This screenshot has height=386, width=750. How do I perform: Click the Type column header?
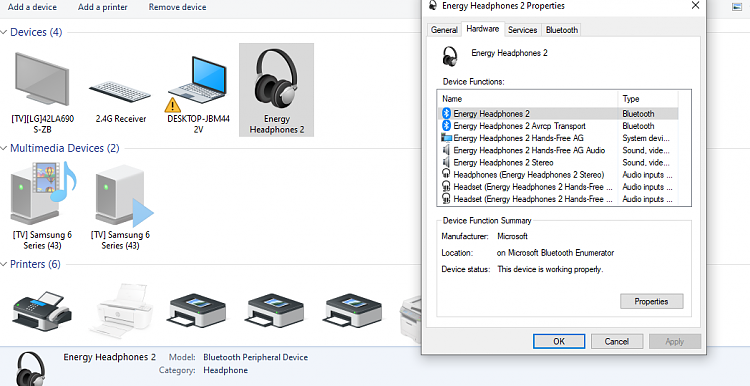[x=648, y=99]
